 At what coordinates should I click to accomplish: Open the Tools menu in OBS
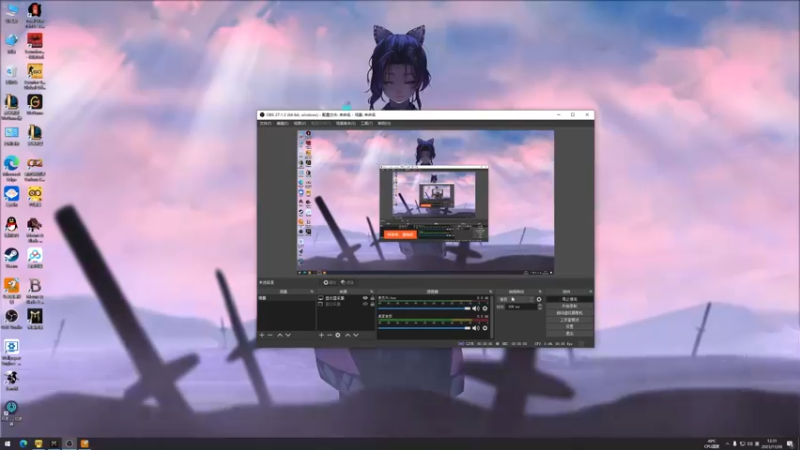[x=366, y=123]
